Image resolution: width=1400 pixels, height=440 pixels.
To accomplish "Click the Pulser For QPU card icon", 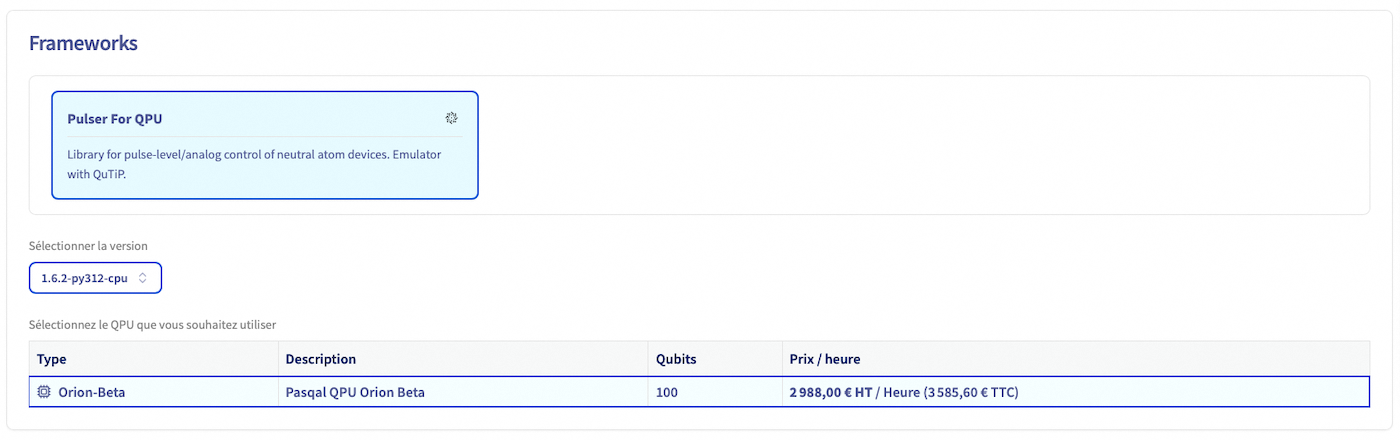I will (451, 118).
